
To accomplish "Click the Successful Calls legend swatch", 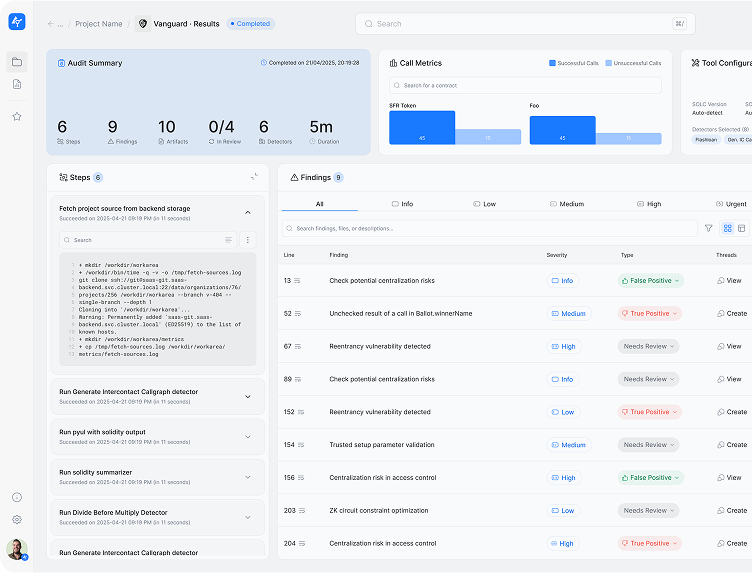I will coord(552,63).
